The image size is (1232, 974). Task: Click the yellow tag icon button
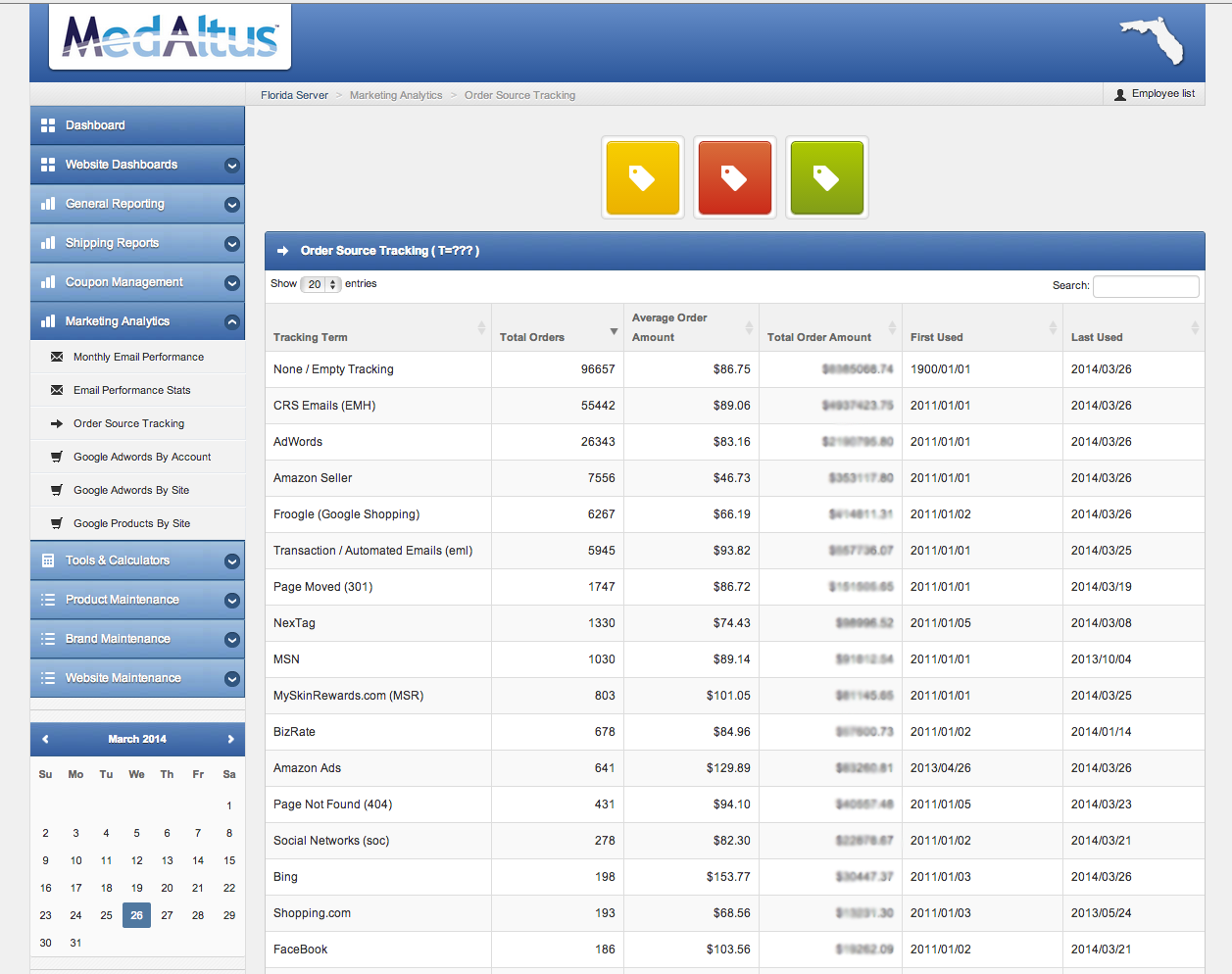642,177
